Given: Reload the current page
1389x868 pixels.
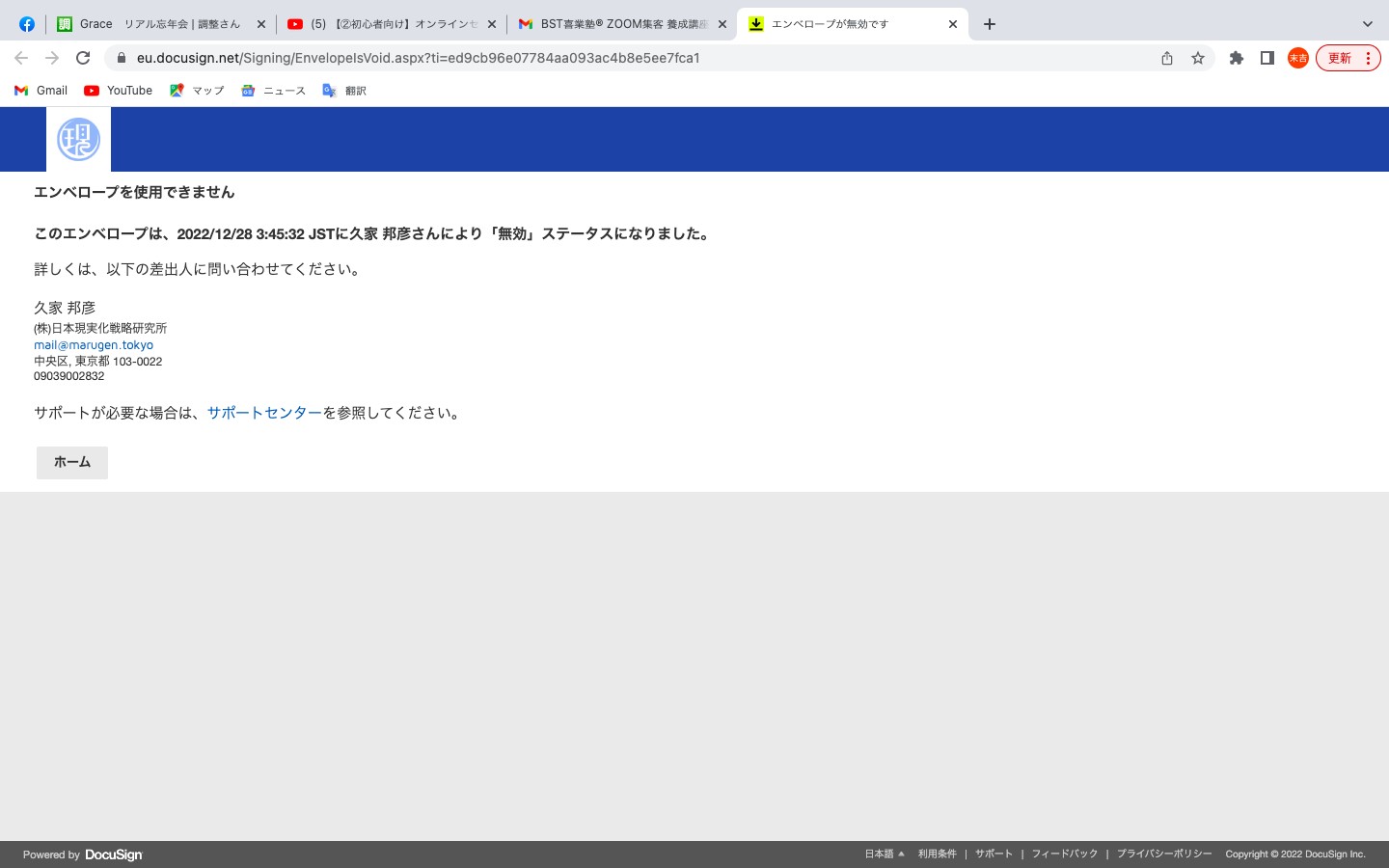Looking at the screenshot, I should pos(83,58).
